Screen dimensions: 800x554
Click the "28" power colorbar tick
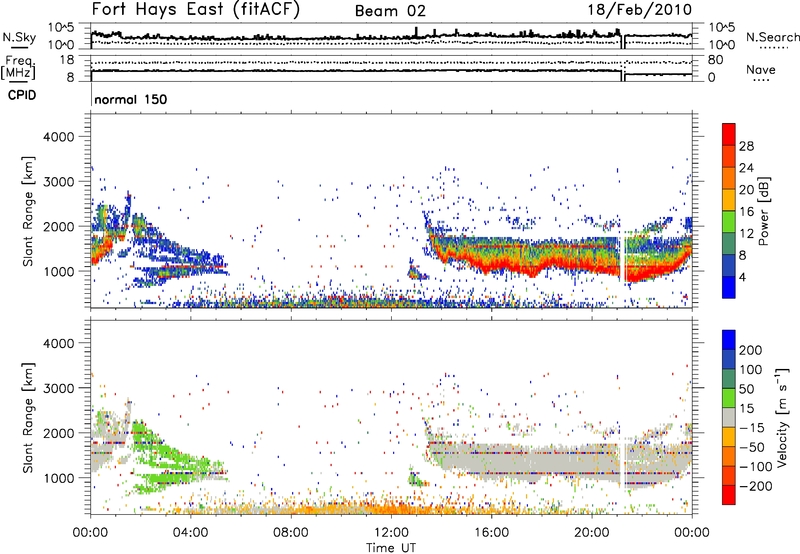click(x=746, y=146)
